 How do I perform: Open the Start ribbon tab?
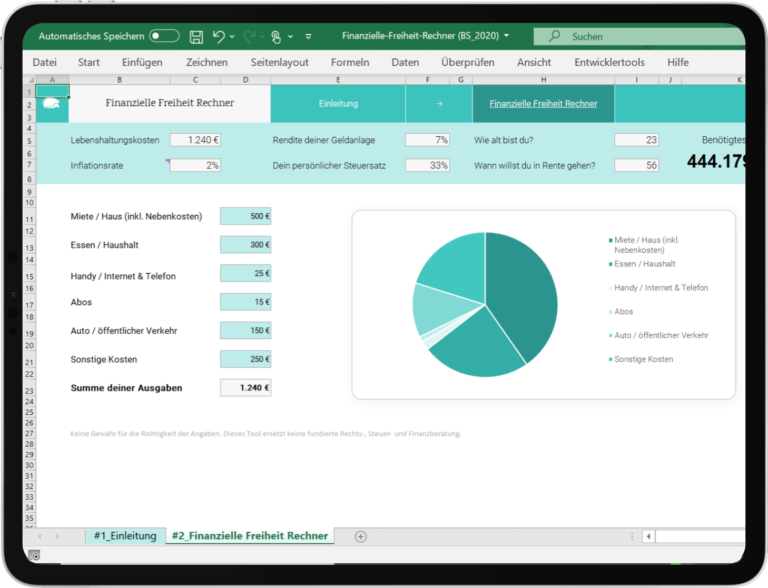[89, 62]
